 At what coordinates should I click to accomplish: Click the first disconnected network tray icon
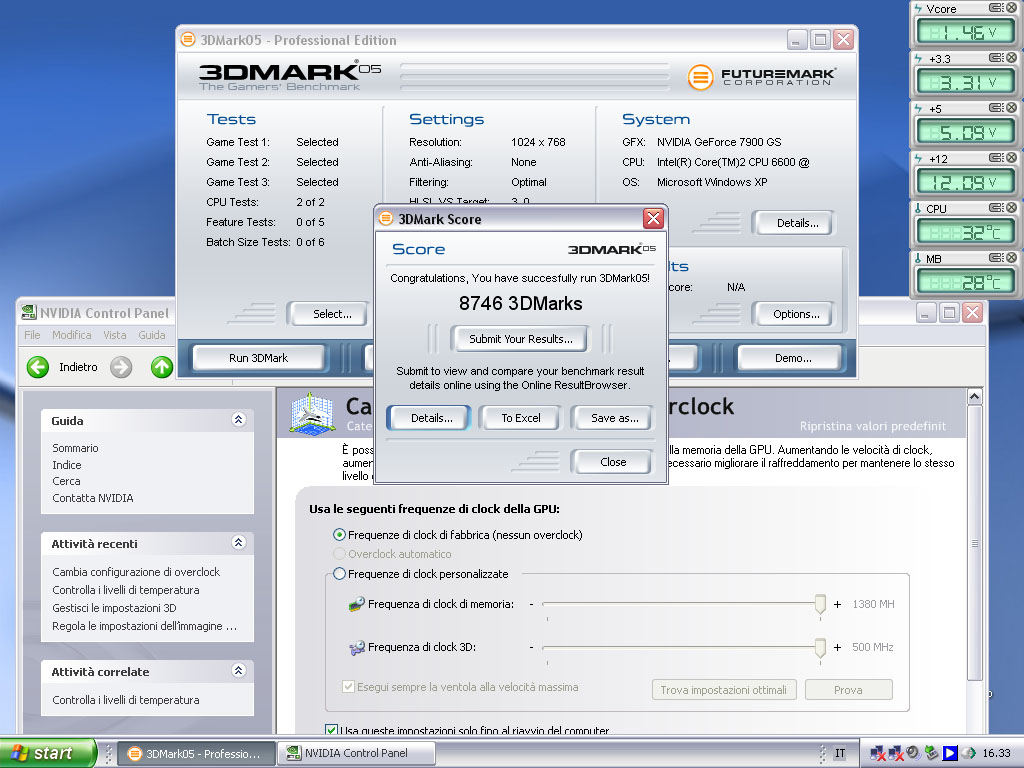click(x=877, y=754)
